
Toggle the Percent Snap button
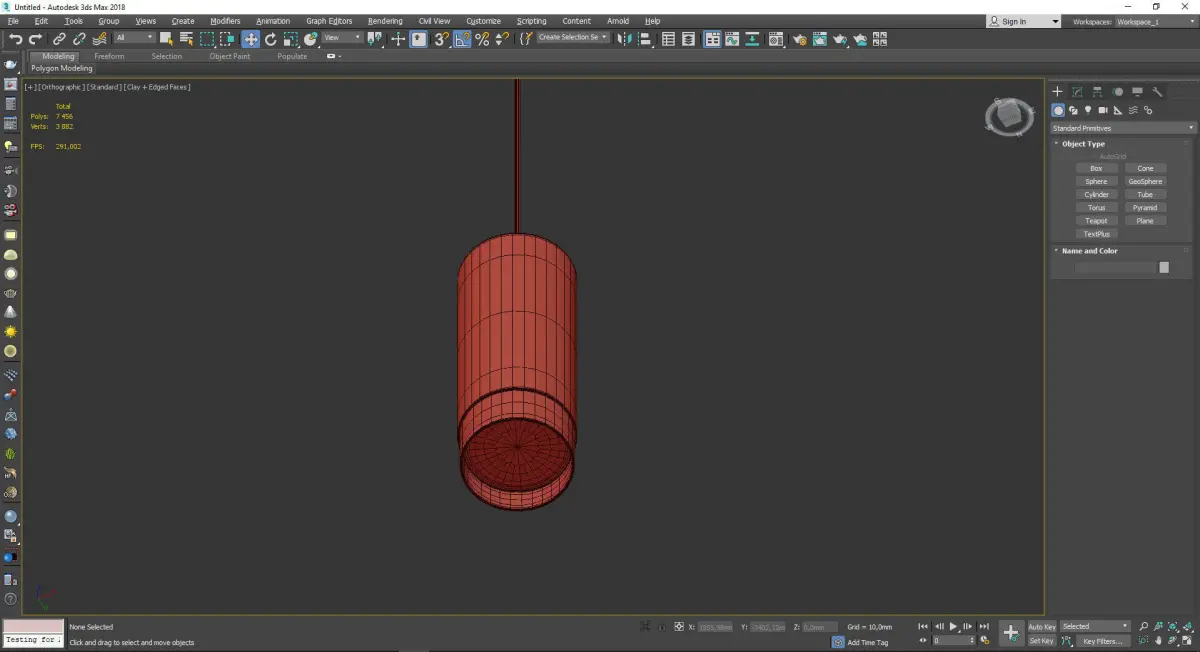(x=482, y=39)
